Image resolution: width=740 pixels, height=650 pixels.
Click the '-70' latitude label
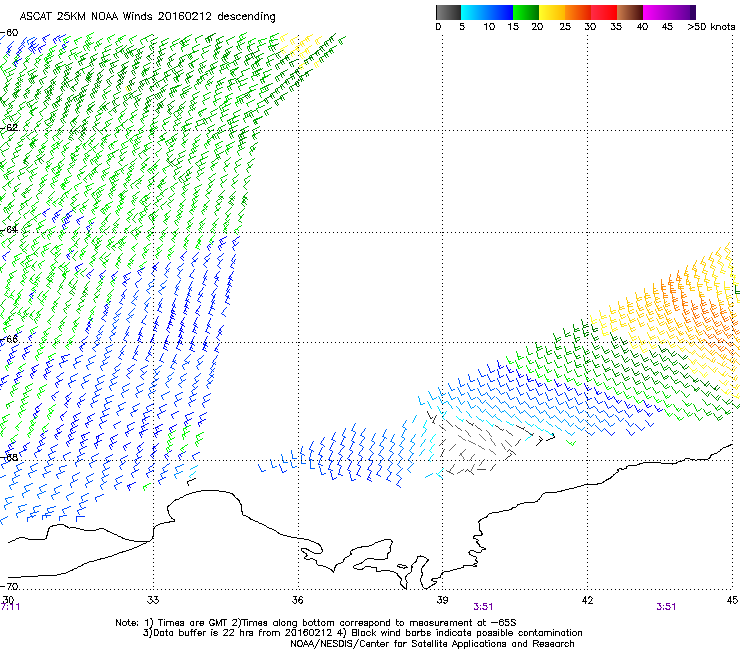click(10, 586)
